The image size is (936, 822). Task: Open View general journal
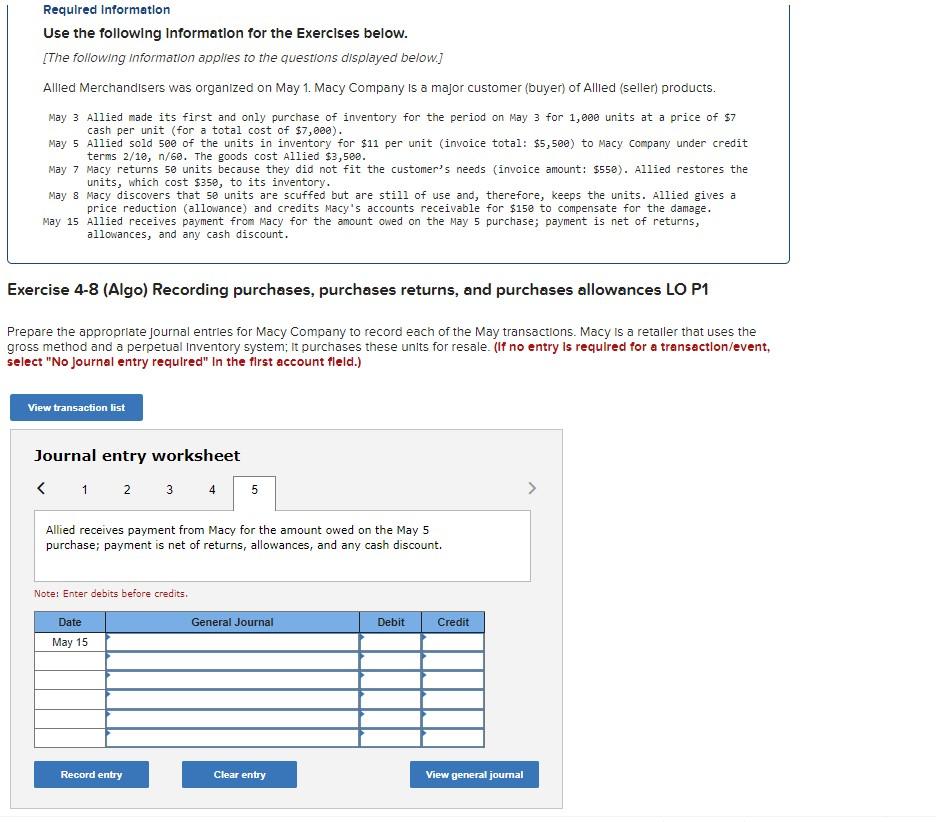(475, 774)
